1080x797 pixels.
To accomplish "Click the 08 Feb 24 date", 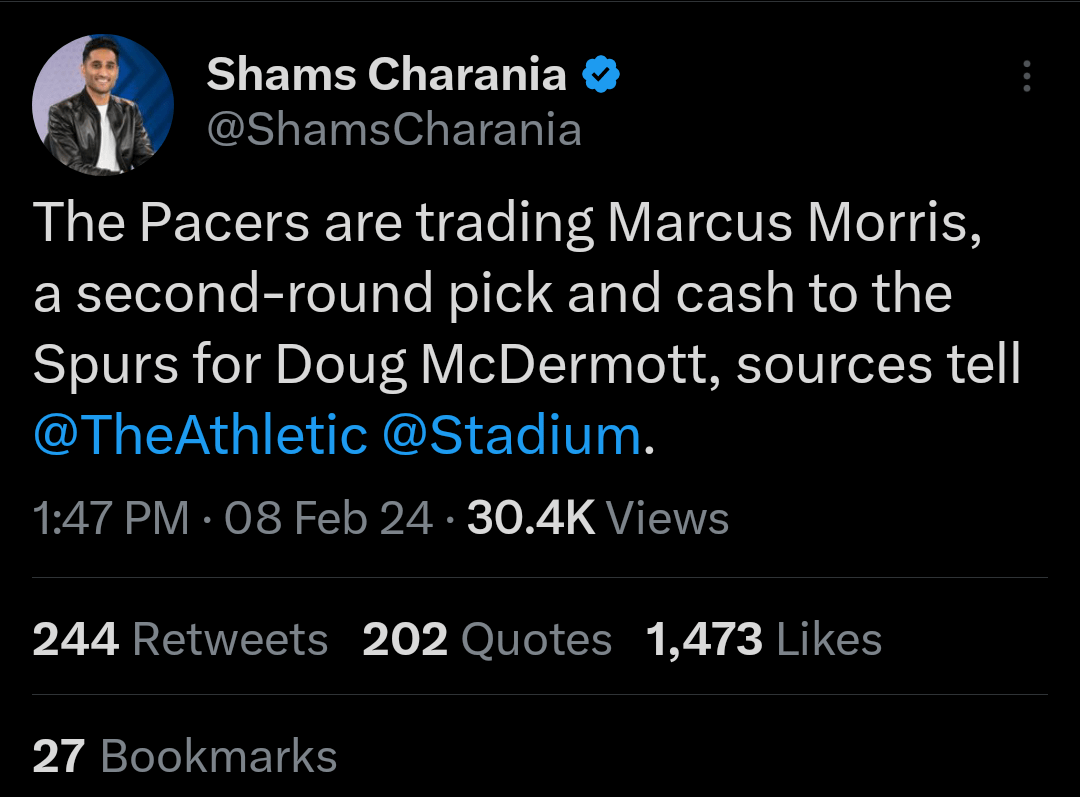I will pos(328,518).
